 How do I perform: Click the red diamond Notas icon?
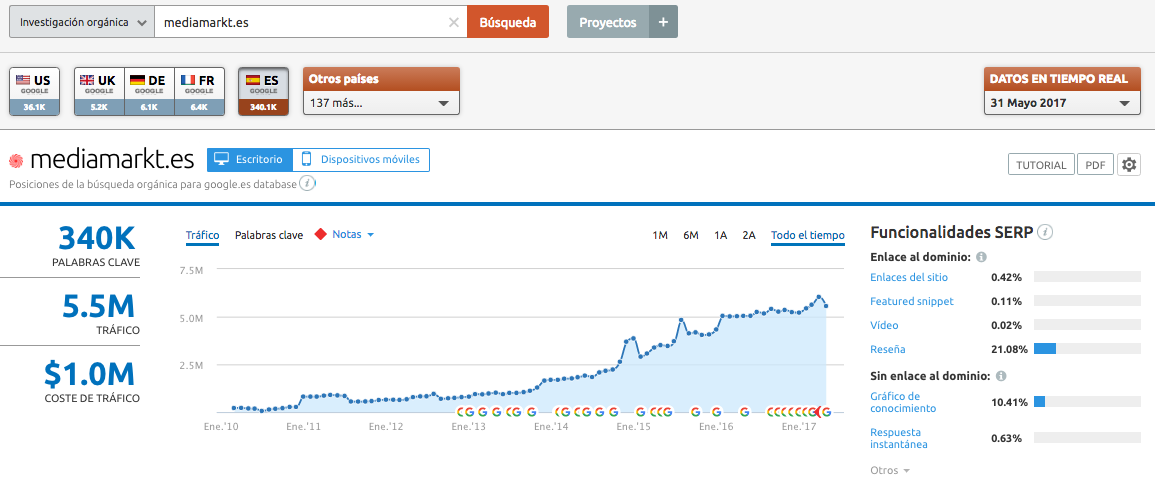coord(320,234)
